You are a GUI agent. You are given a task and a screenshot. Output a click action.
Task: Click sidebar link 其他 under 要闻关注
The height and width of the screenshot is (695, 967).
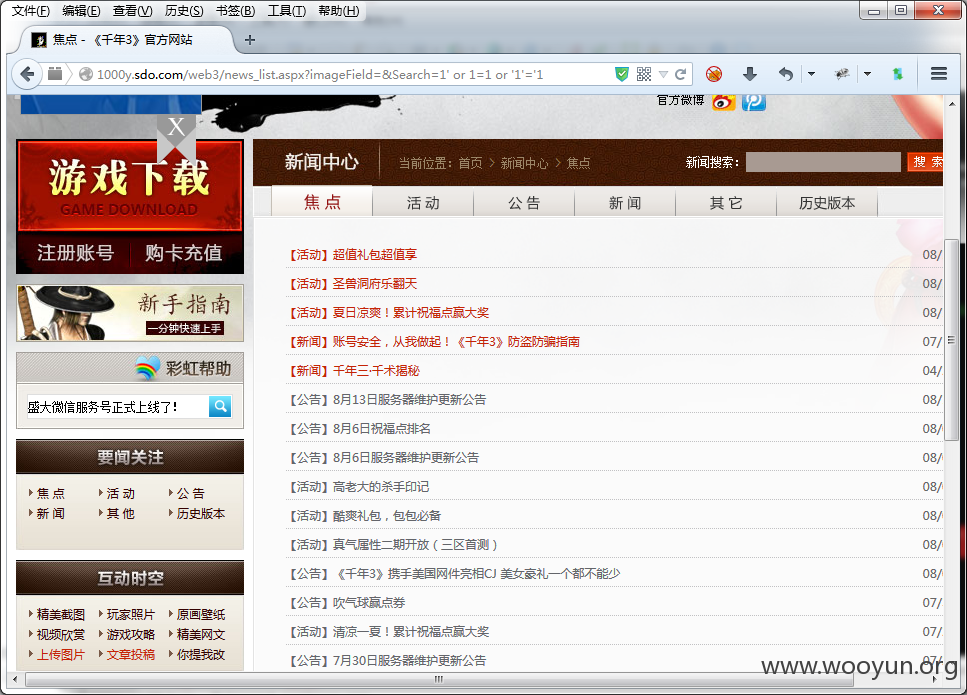(x=120, y=513)
